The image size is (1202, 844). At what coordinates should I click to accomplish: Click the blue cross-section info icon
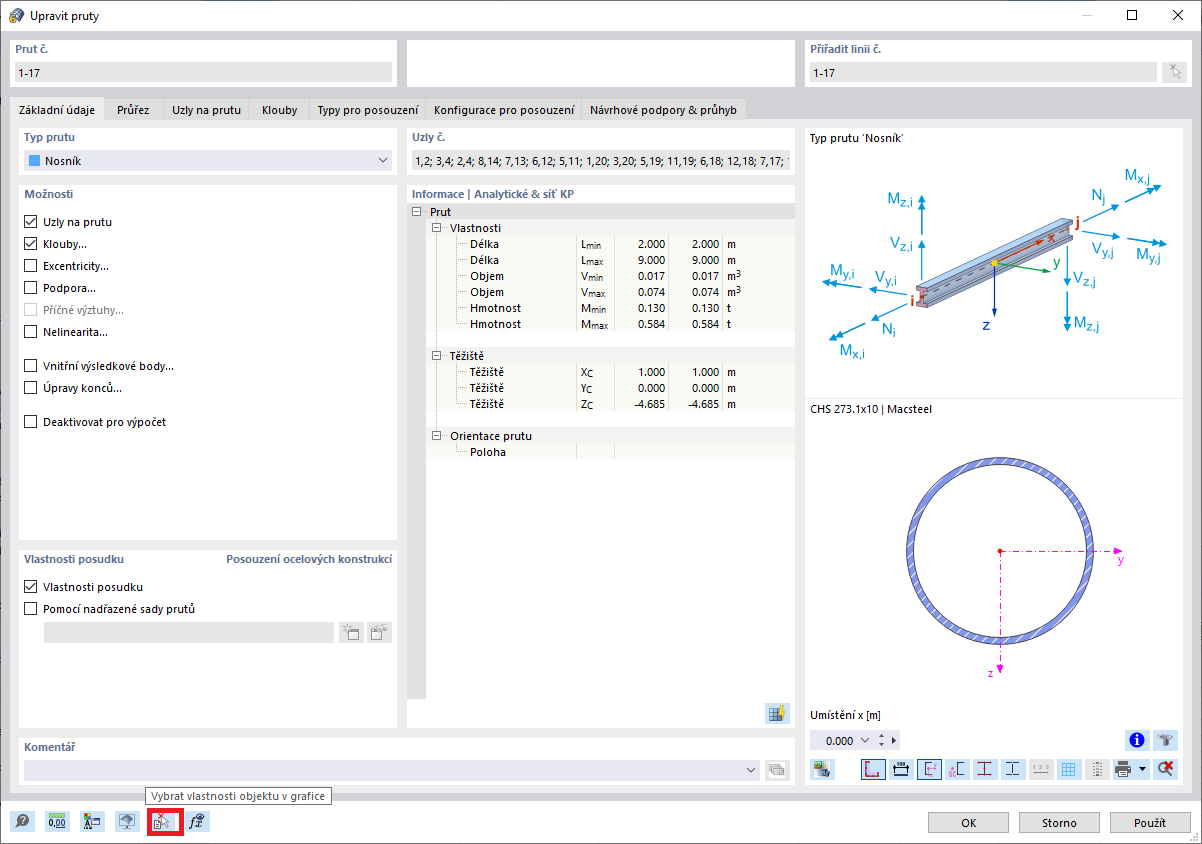click(x=1136, y=740)
